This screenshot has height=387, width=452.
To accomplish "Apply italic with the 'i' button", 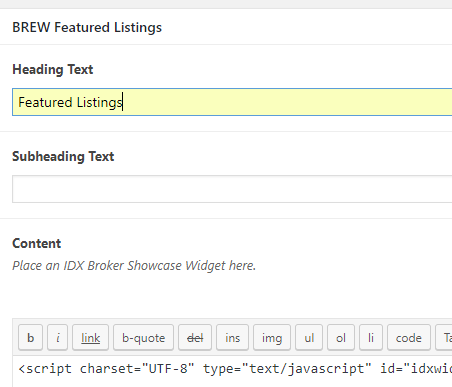I will (x=57, y=337).
